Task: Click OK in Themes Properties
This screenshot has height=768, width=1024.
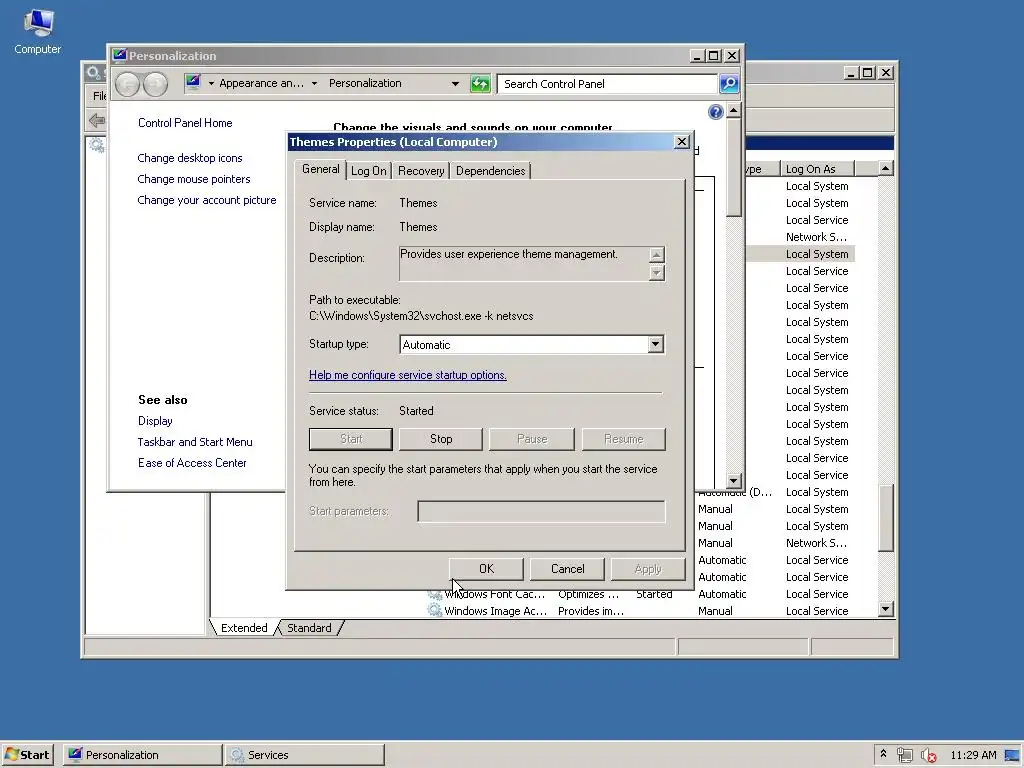Action: (x=487, y=569)
